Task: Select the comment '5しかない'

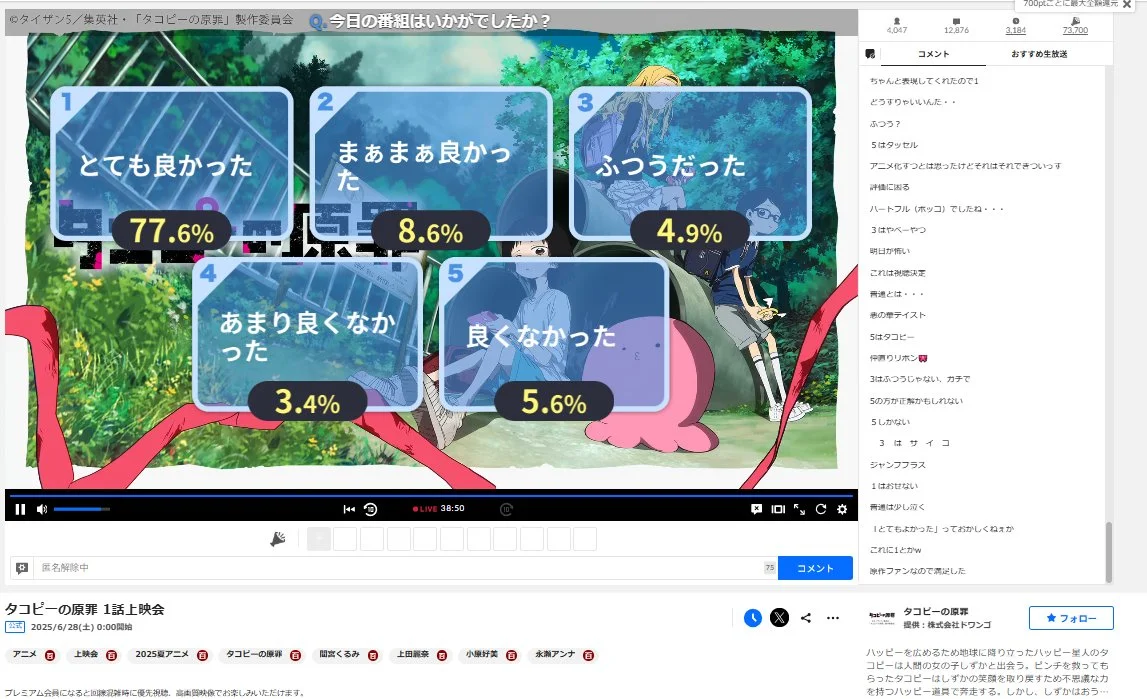Action: click(x=890, y=422)
